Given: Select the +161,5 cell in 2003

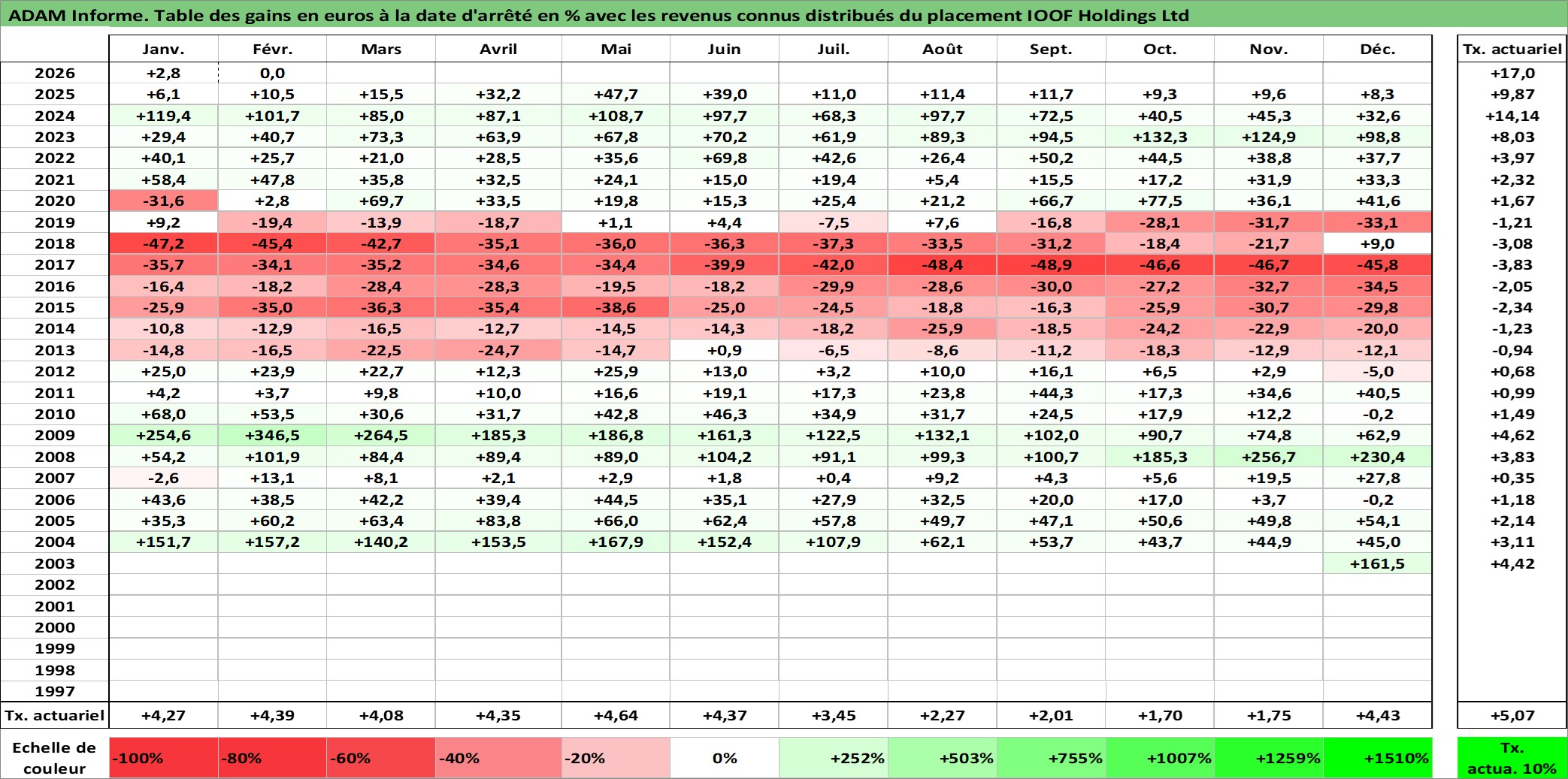Looking at the screenshot, I should point(1378,563).
